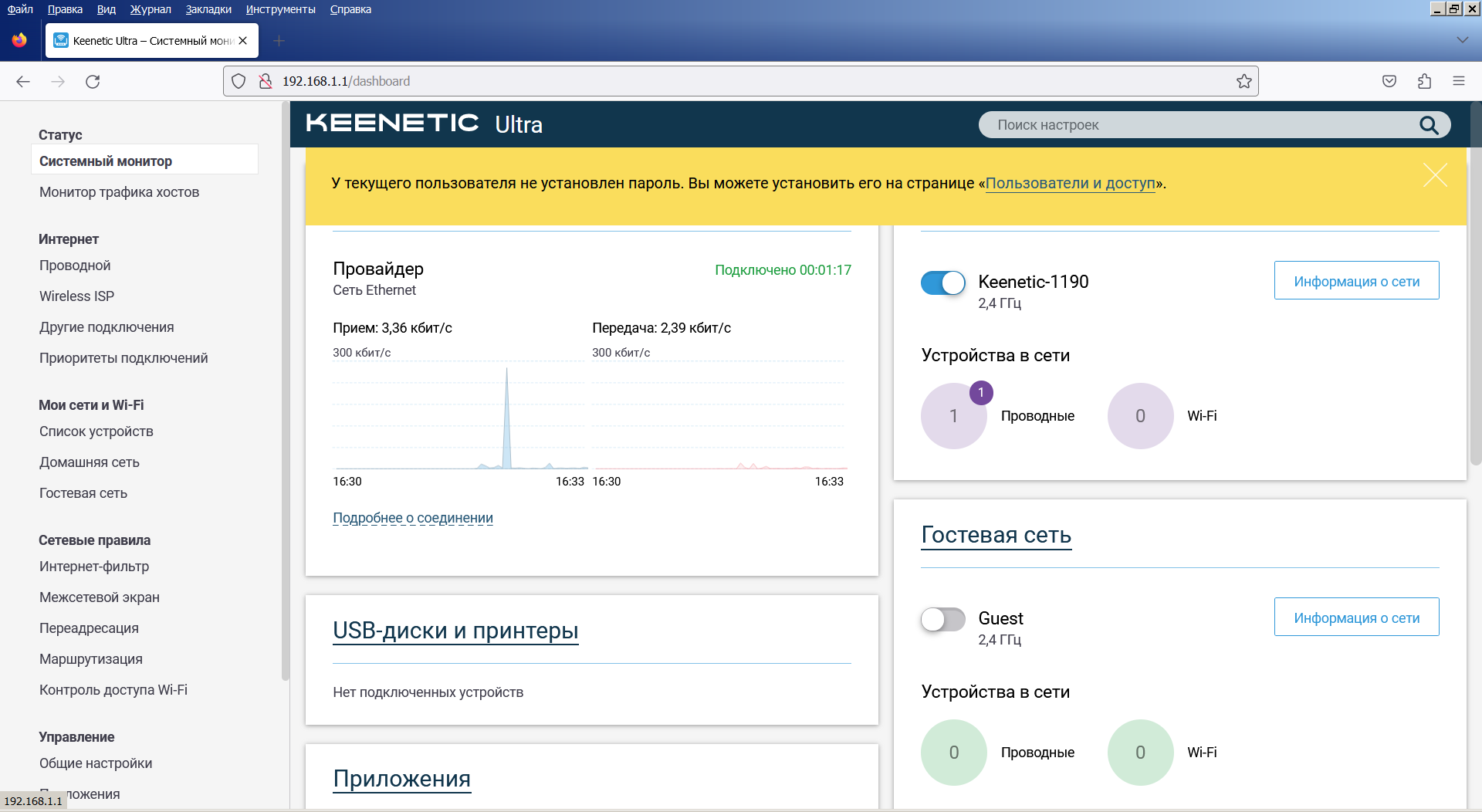Show site security shield information
This screenshot has width=1482, height=812.
239,81
